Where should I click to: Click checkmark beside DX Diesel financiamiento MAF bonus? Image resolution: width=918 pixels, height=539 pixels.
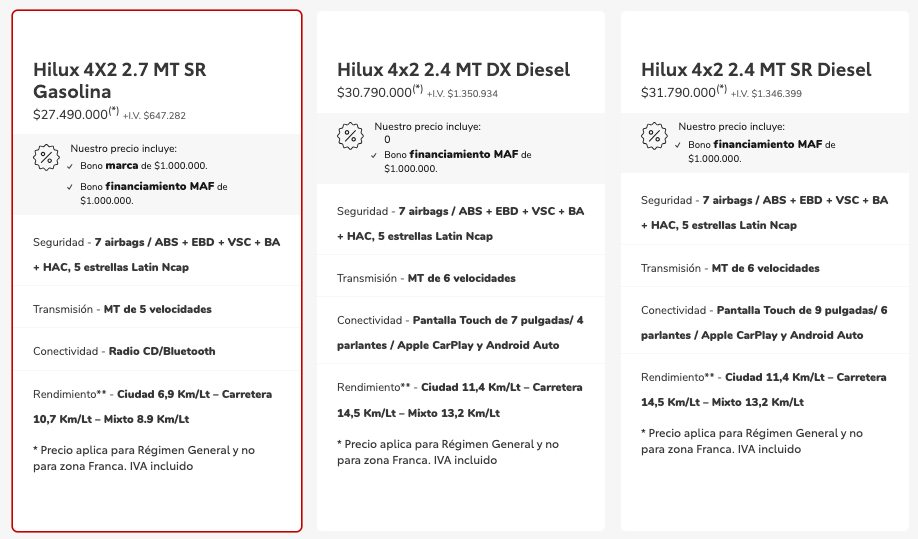374,155
